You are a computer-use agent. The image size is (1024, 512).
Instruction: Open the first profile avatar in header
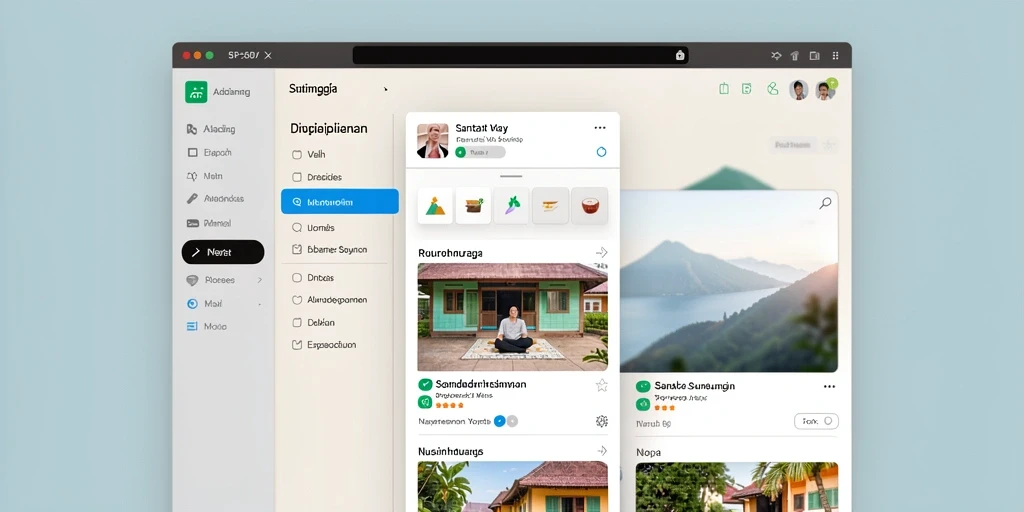[798, 90]
